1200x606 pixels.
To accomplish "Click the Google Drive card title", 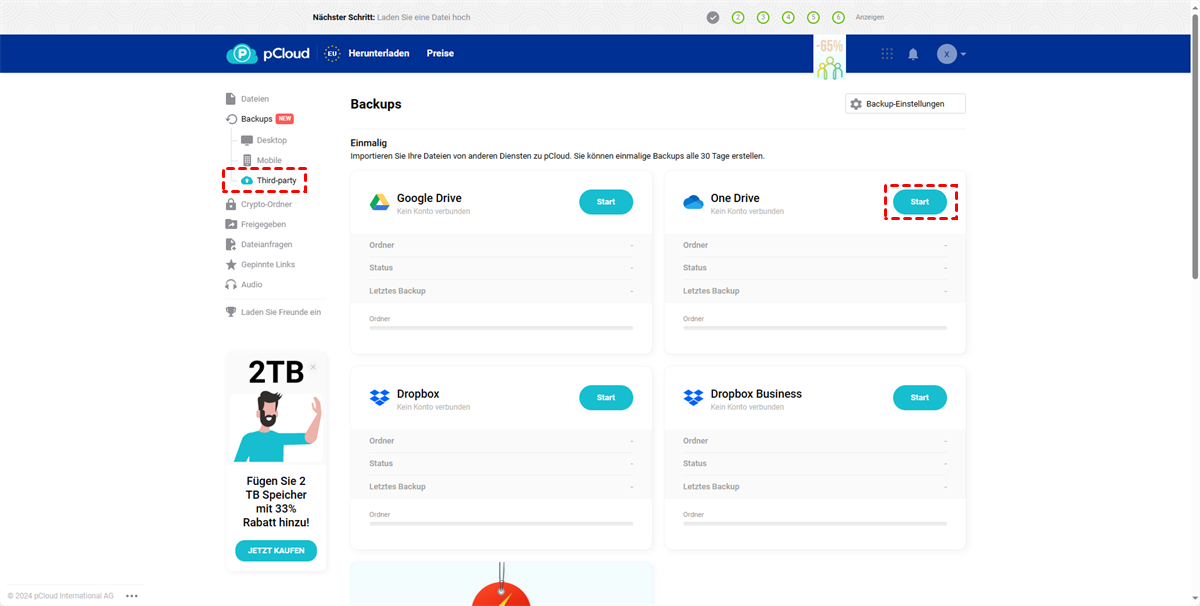I will 429,198.
